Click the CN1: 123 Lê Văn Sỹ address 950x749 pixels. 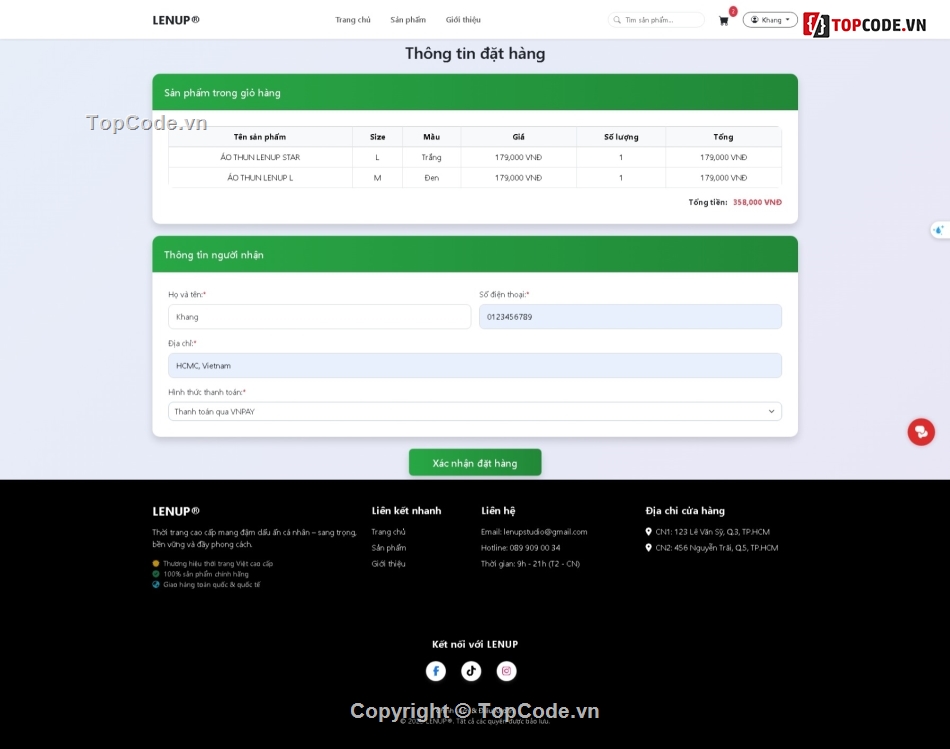[712, 531]
